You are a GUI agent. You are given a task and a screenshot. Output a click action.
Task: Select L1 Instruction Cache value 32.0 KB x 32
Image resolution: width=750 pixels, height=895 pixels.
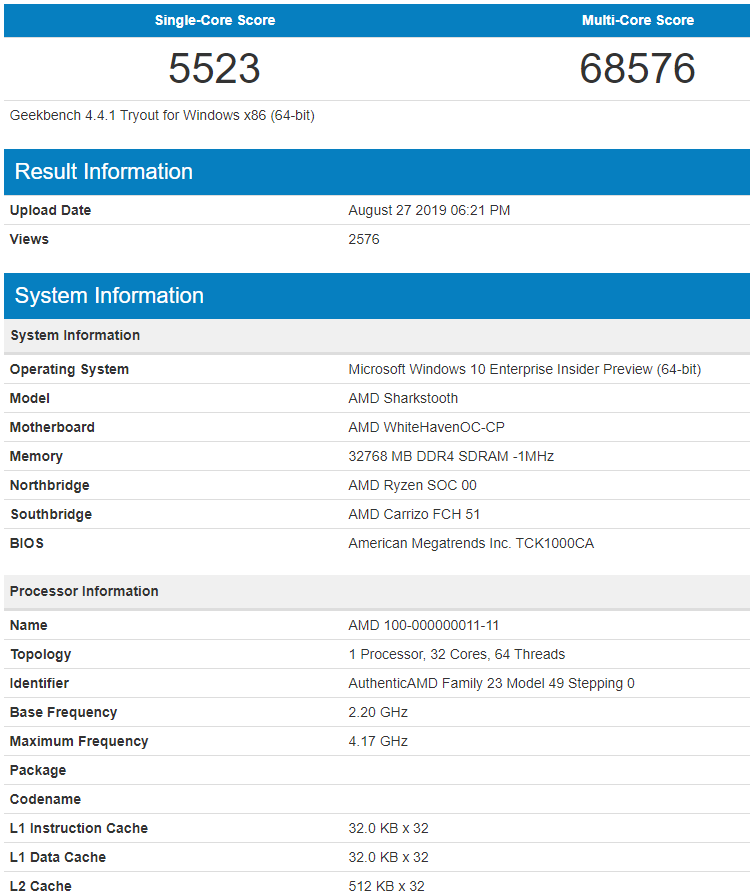(388, 828)
